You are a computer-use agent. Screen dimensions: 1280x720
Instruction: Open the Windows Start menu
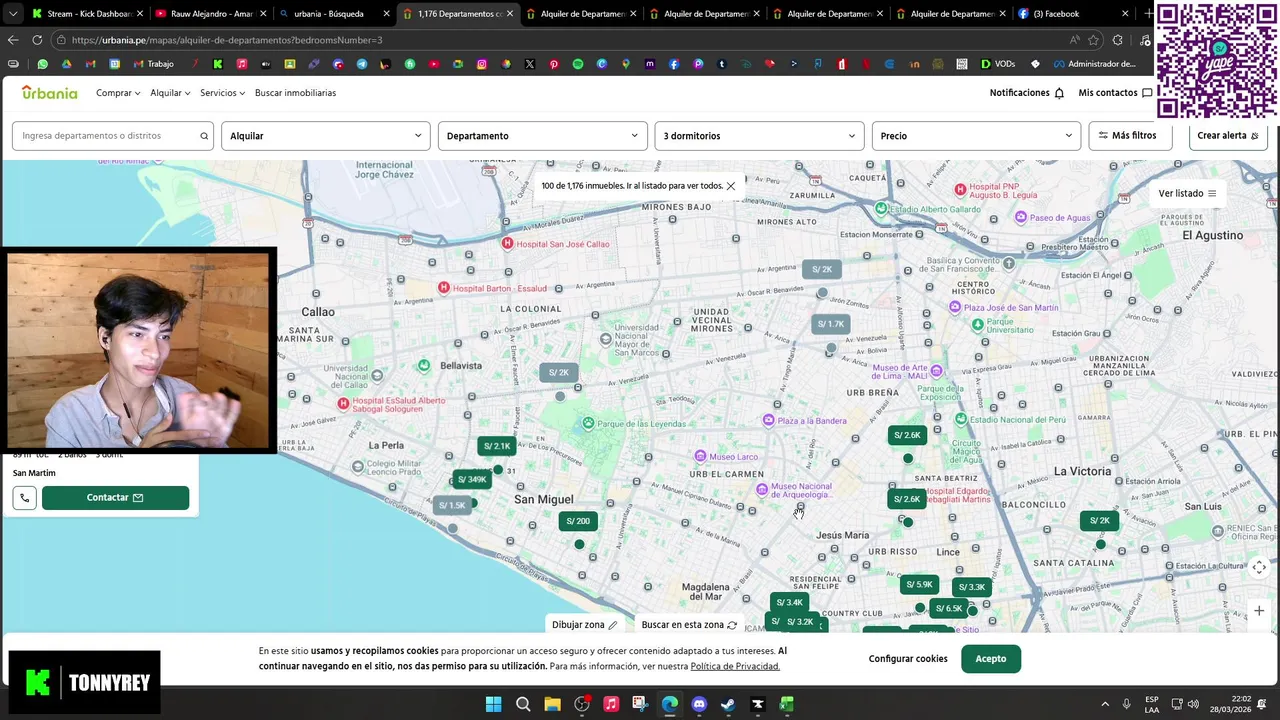(493, 704)
